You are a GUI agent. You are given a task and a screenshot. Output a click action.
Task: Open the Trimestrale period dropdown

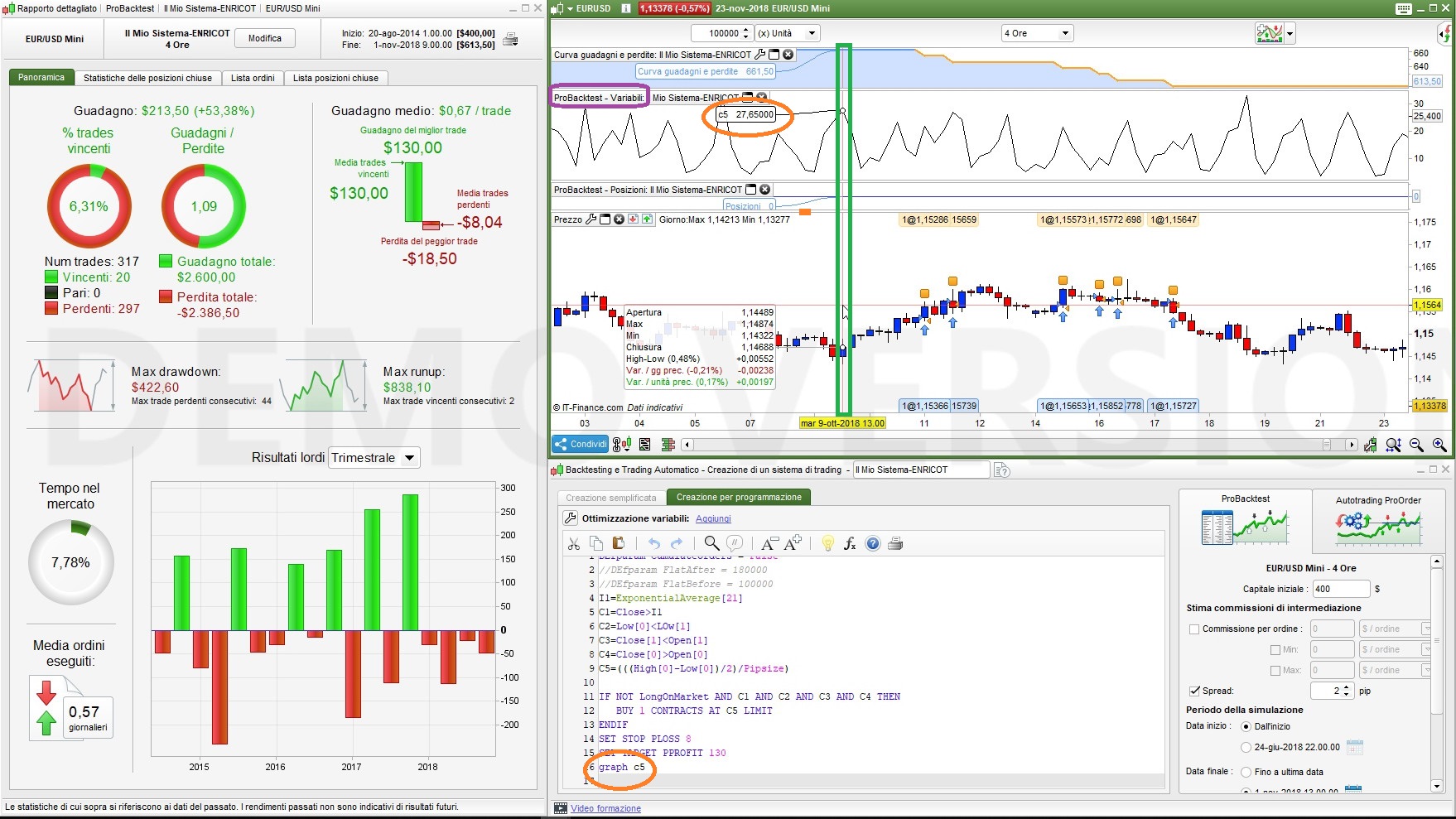(374, 458)
